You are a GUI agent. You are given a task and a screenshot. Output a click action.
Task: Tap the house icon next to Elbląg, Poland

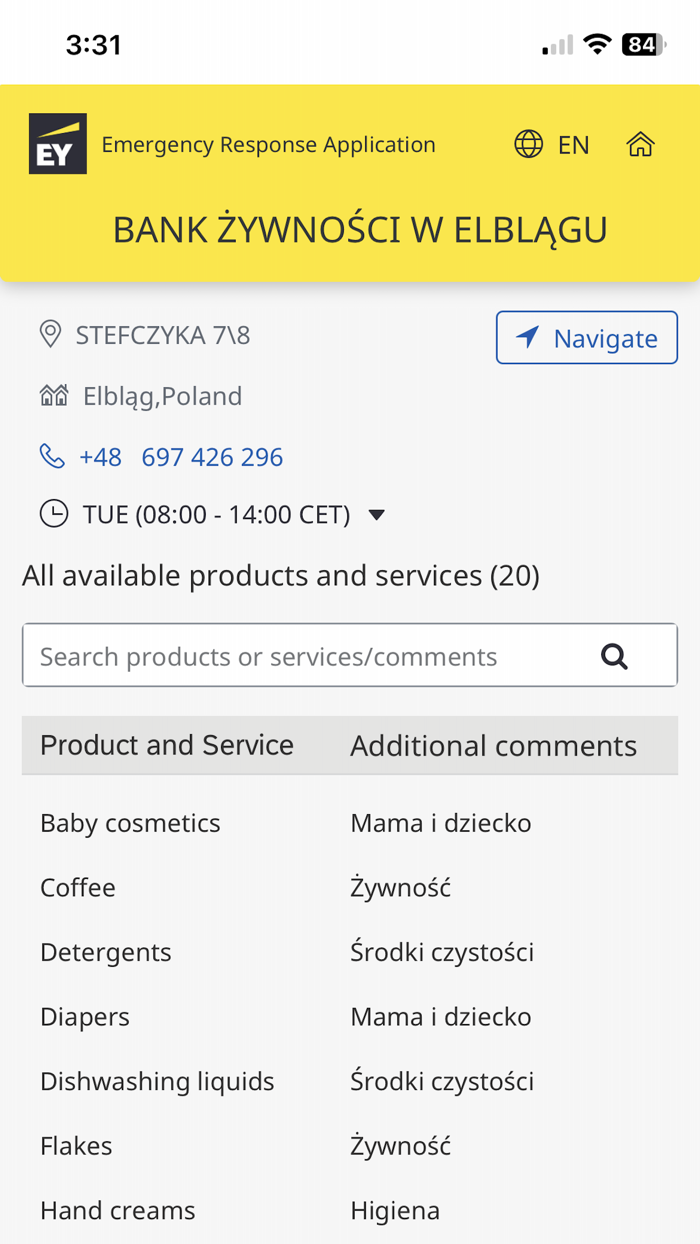[52, 393]
